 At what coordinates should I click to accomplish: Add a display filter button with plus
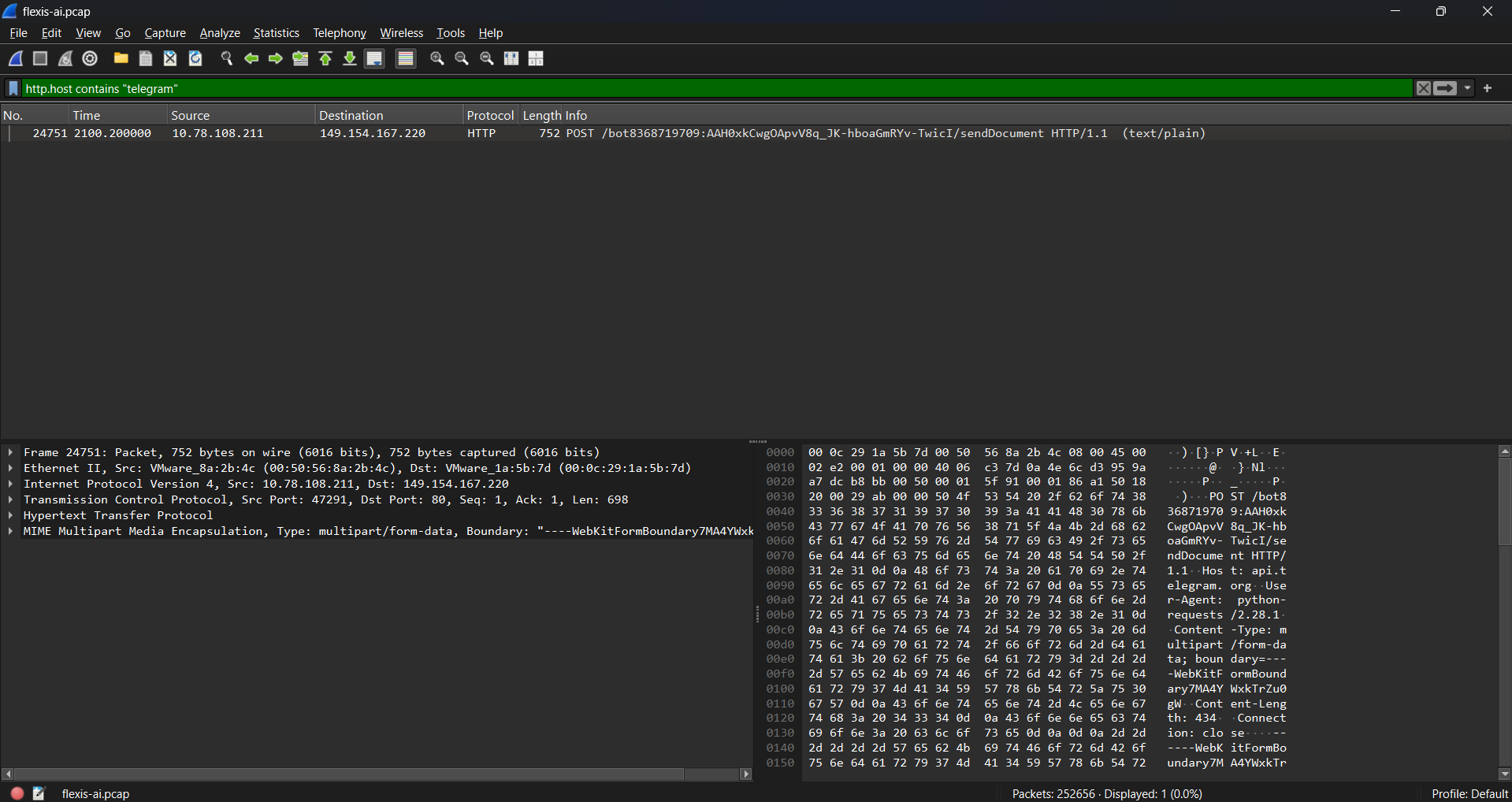[1488, 88]
